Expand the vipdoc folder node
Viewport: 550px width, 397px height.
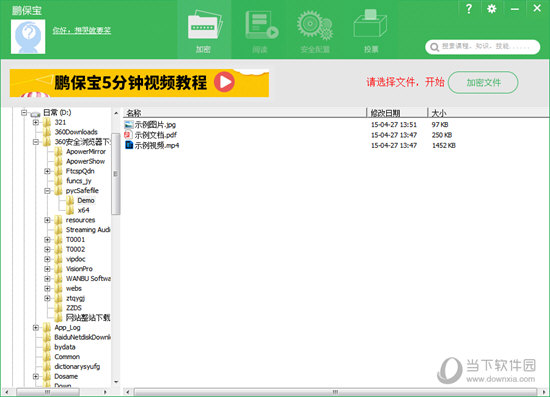coord(47,259)
